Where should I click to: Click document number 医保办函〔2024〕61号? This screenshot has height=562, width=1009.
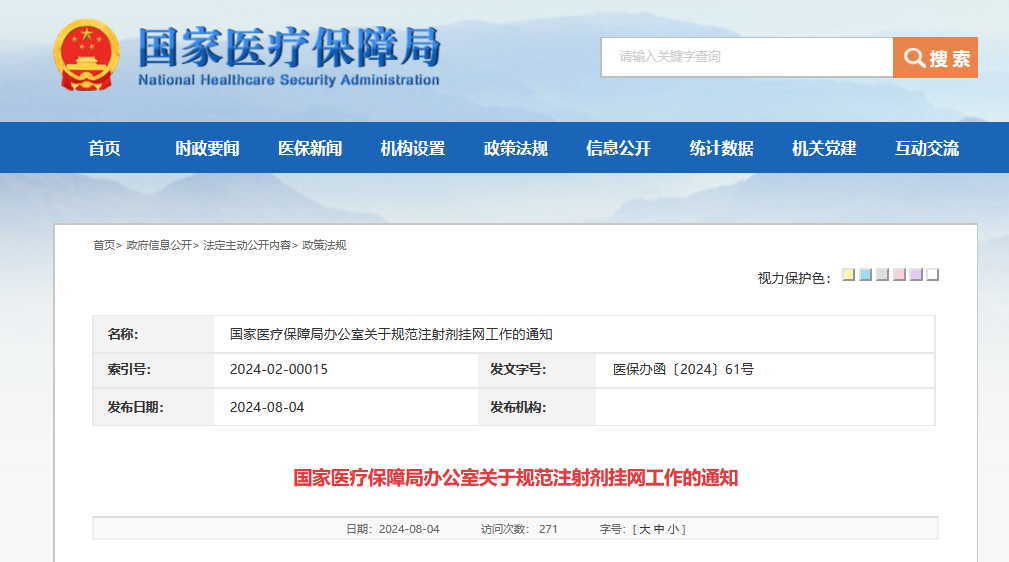[683, 370]
